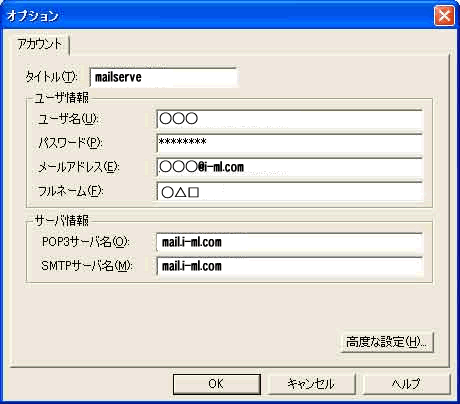Image resolution: width=460 pixels, height=404 pixels.
Task: Click into the パスワード field
Action: pos(290,143)
